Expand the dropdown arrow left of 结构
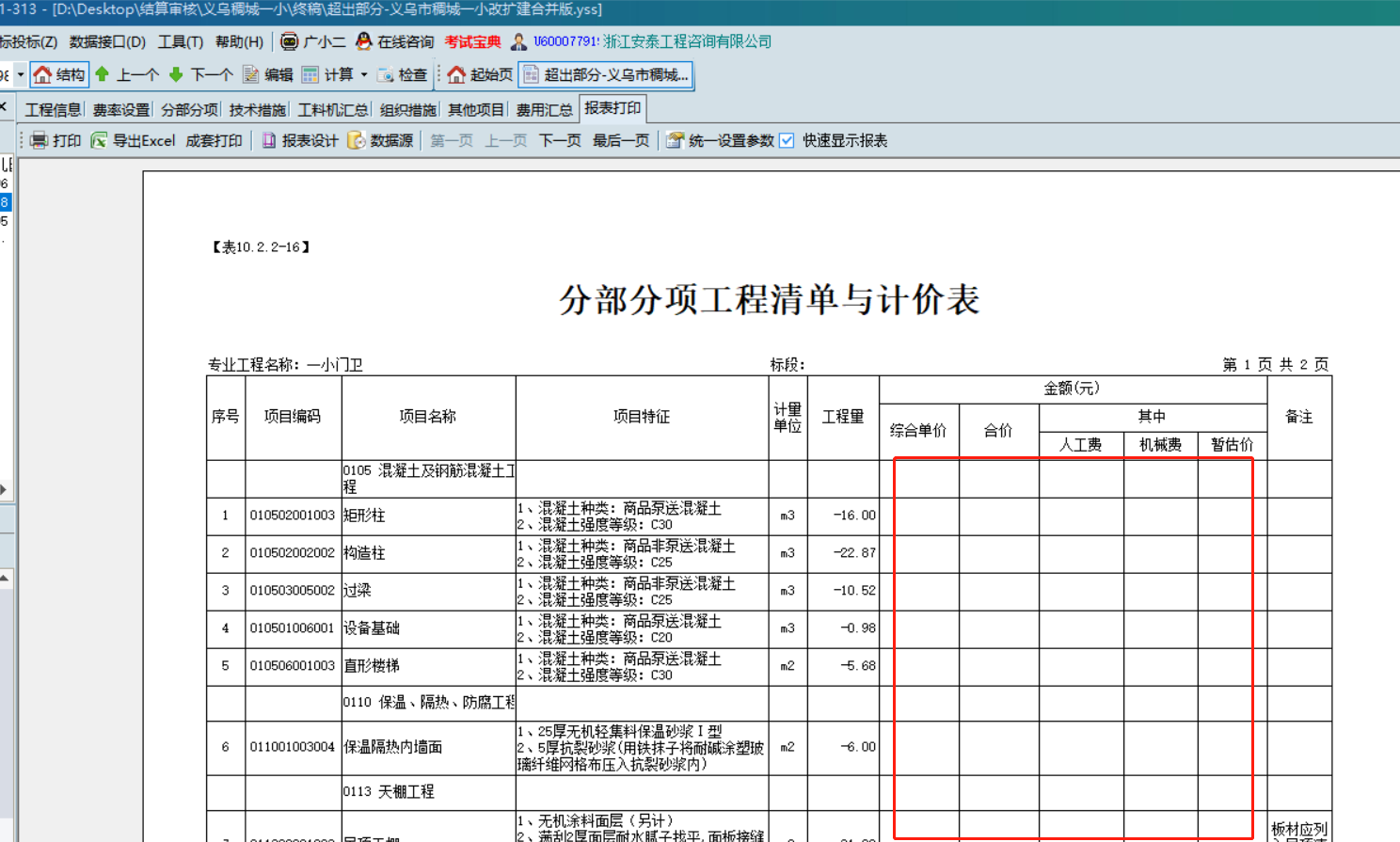The height and width of the screenshot is (842, 1400). [x=21, y=74]
